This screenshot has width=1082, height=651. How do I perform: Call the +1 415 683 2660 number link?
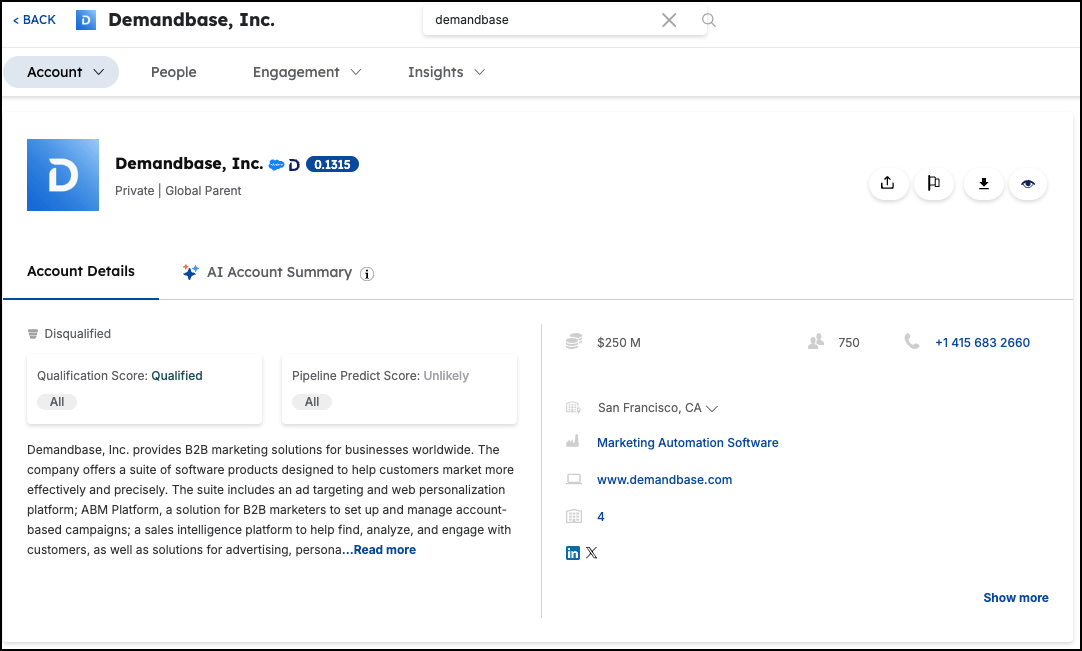pos(982,342)
